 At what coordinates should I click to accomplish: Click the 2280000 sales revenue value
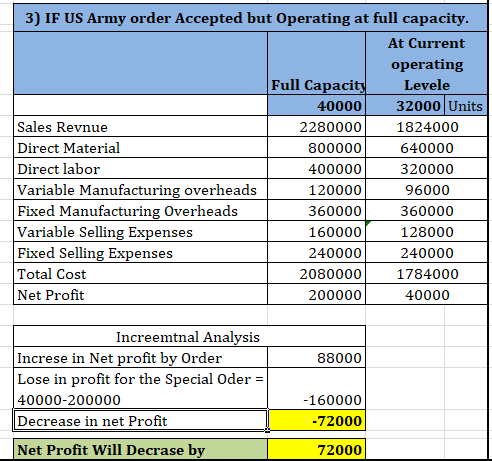pyautogui.click(x=316, y=127)
